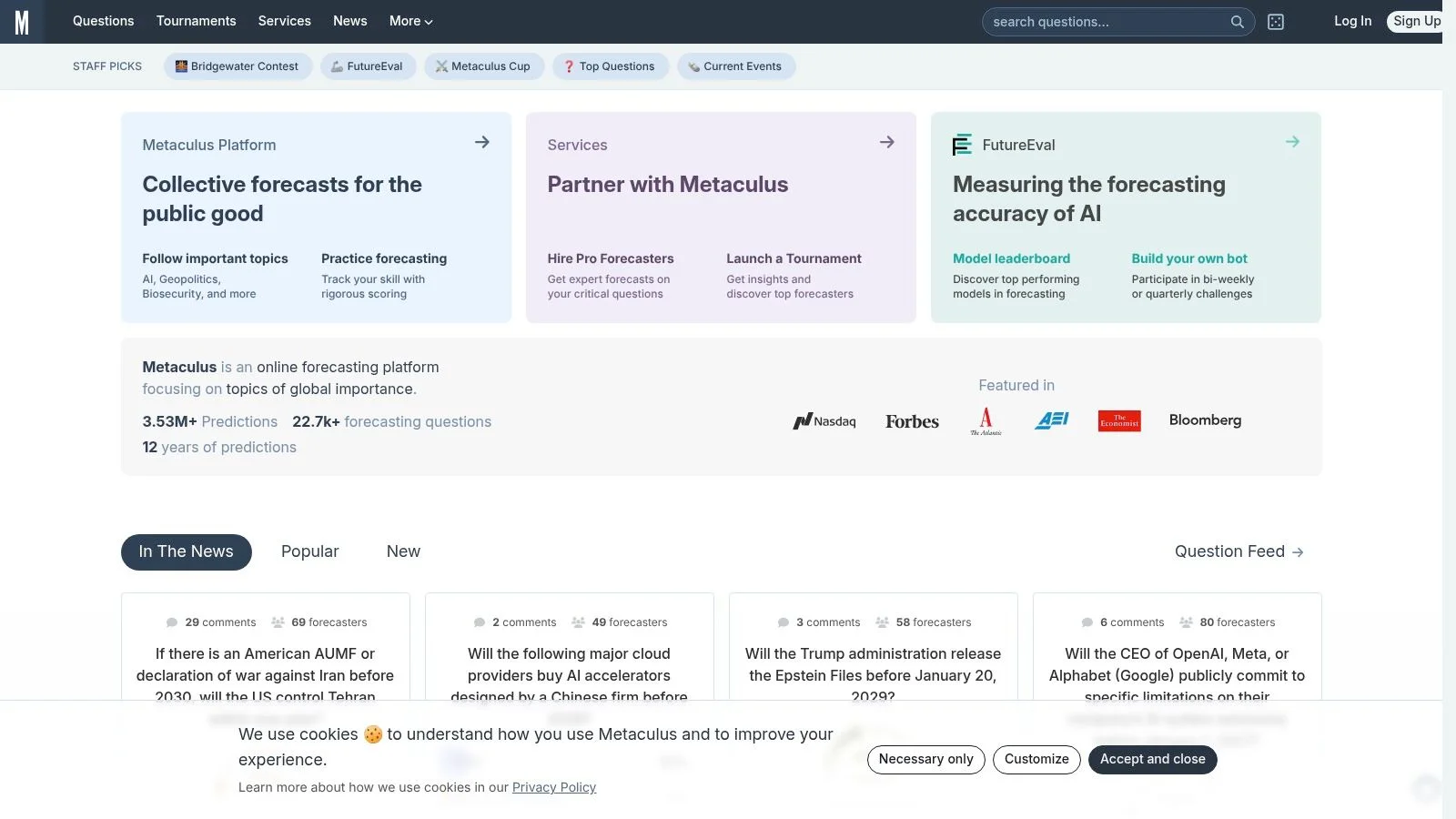Viewport: 1456px width, 819px height.
Task: Click Practice forecasting link
Action: 384,258
